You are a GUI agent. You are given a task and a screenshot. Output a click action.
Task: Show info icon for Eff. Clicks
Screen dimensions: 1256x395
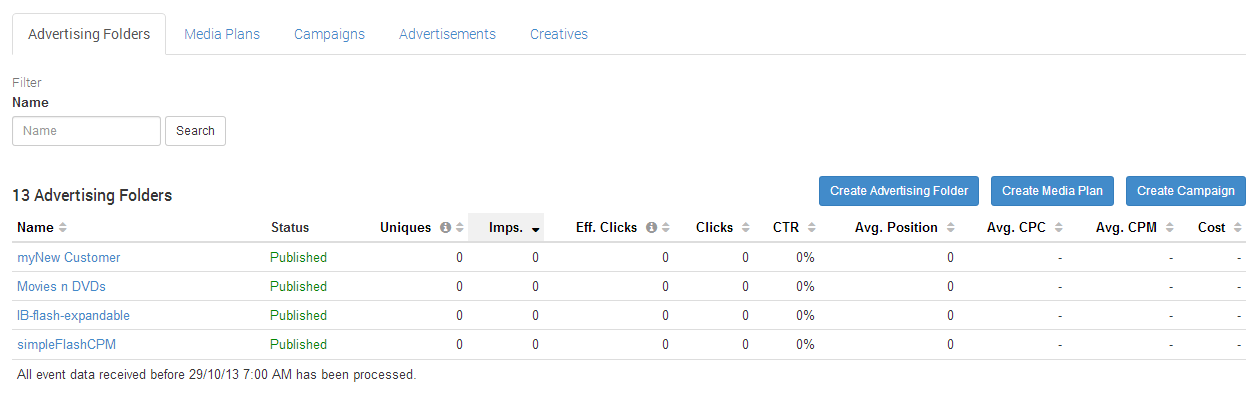[651, 228]
